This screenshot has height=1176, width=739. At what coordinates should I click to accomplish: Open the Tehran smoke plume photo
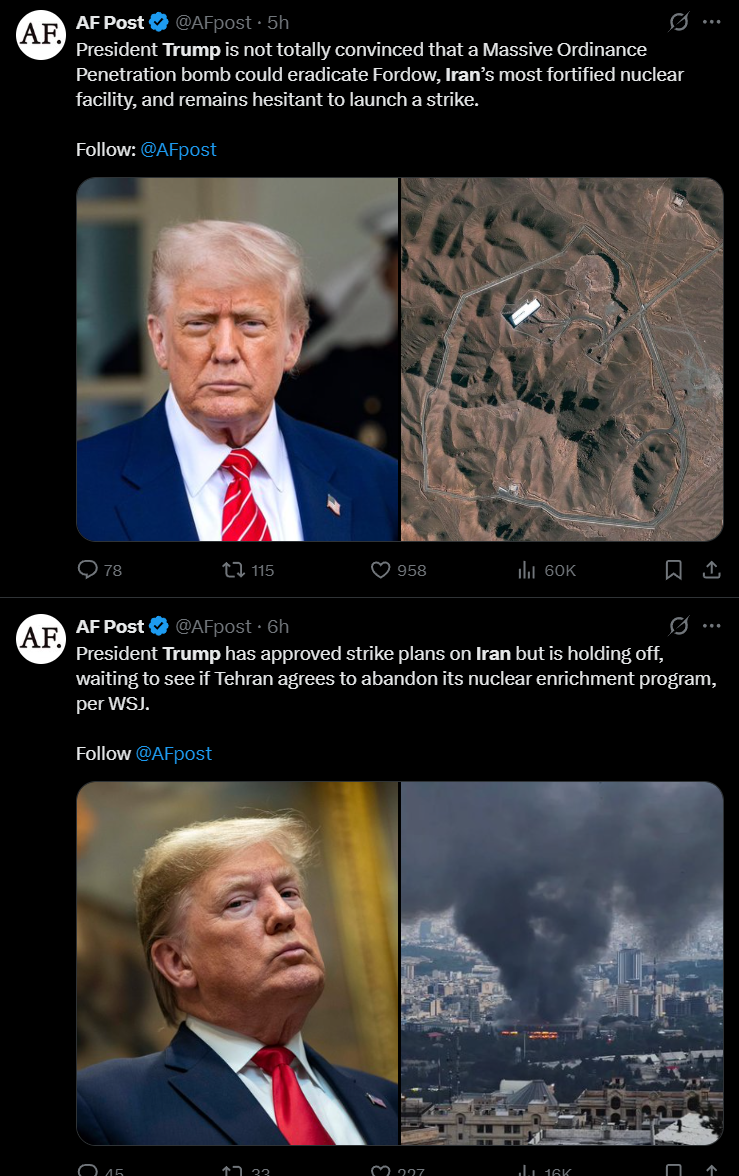tap(562, 963)
